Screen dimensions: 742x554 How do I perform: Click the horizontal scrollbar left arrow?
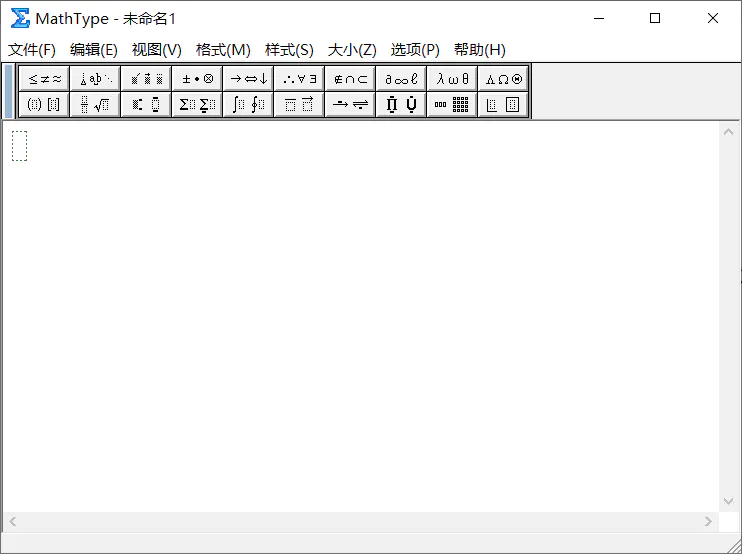13,521
